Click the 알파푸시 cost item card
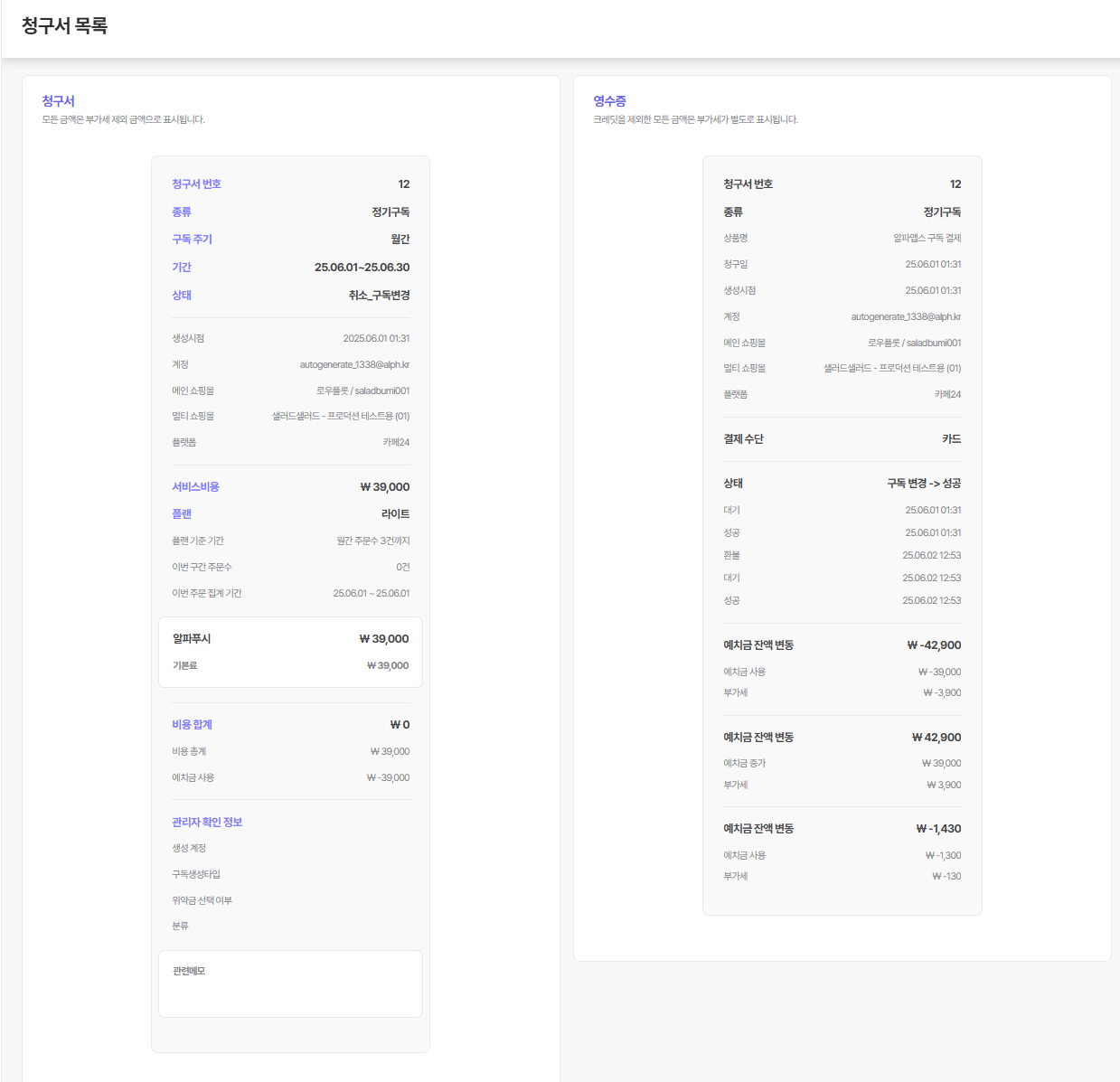This screenshot has height=1082, width=1120. click(290, 653)
